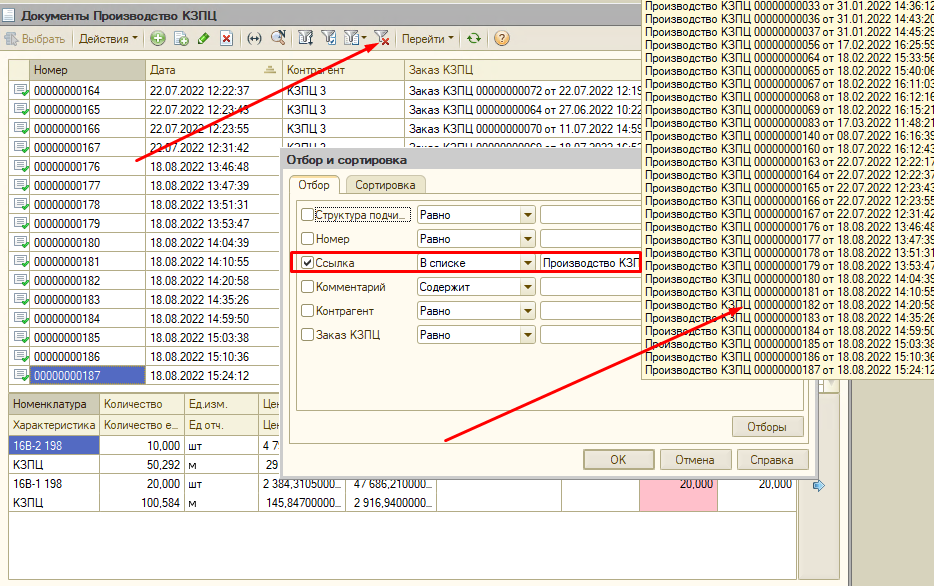This screenshot has height=586, width=934.
Task: Click the Filter by current value icon
Action: pos(329,39)
